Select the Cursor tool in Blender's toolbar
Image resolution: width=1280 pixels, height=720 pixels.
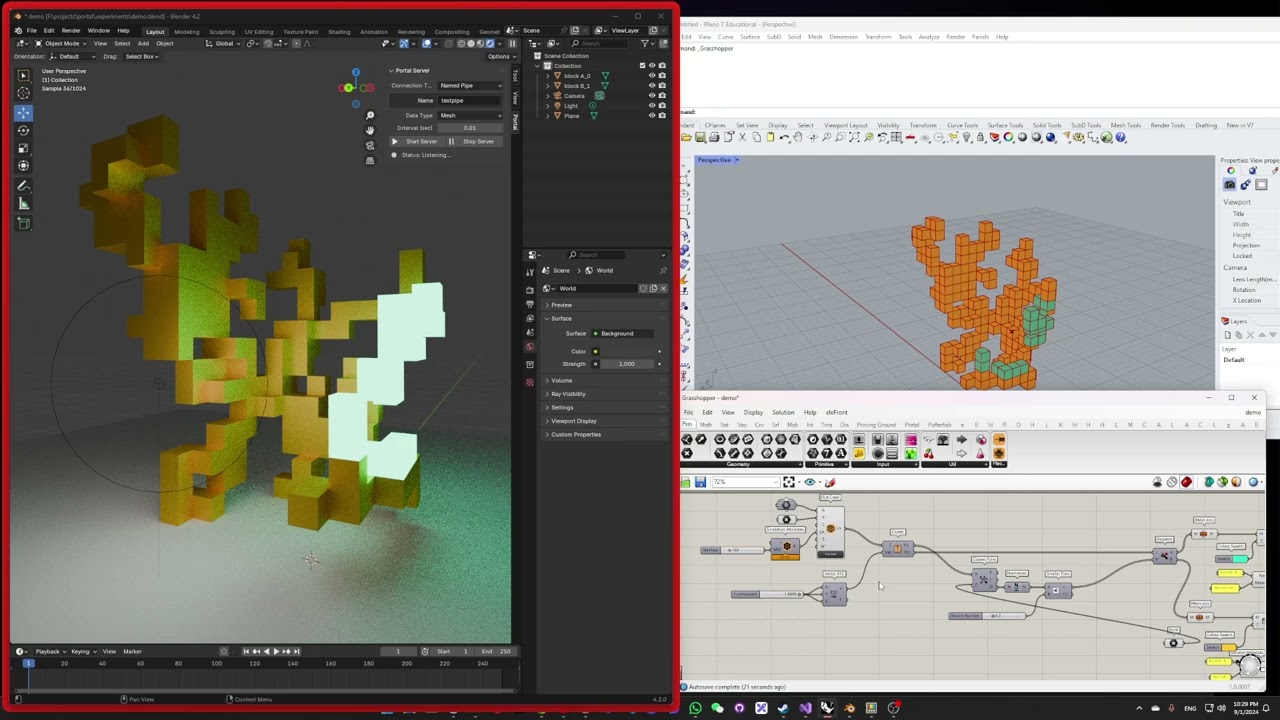[24, 93]
